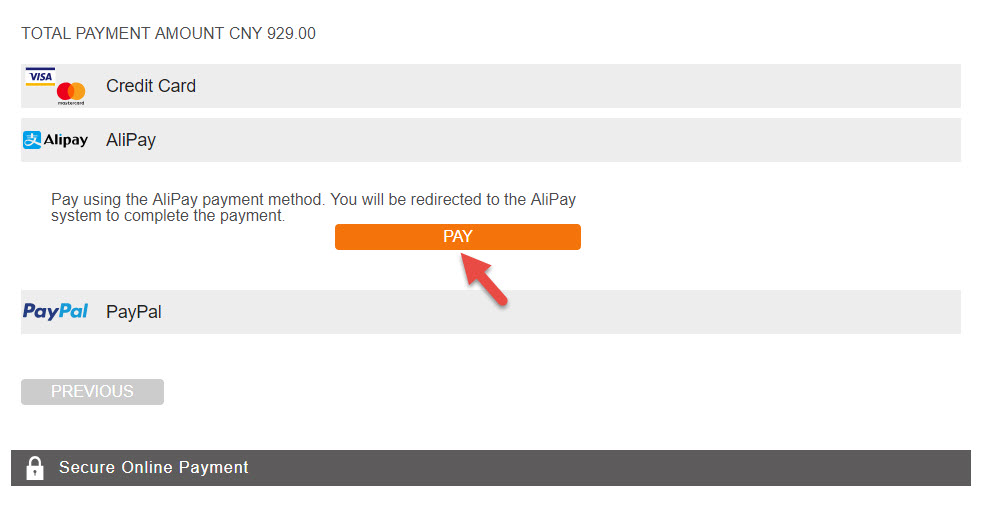The image size is (990, 515).
Task: Go back with the PREVIOUS button
Action: pyautogui.click(x=92, y=392)
